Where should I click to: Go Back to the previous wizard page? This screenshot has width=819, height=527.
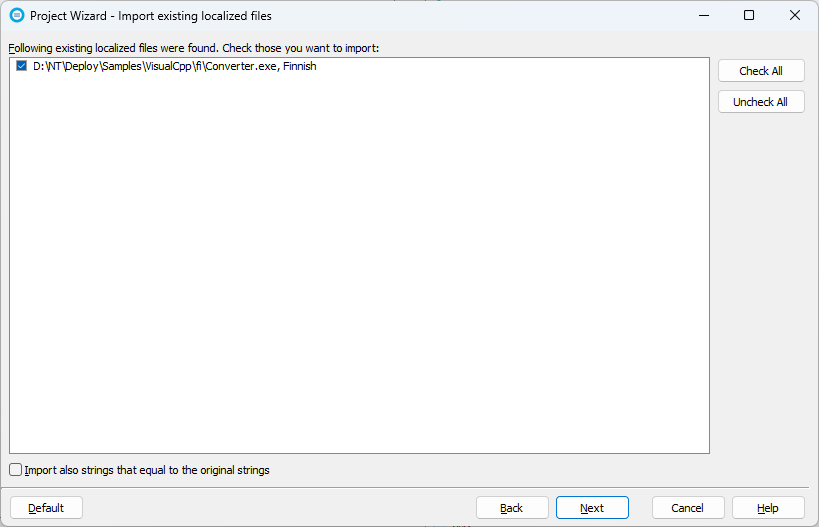click(512, 508)
